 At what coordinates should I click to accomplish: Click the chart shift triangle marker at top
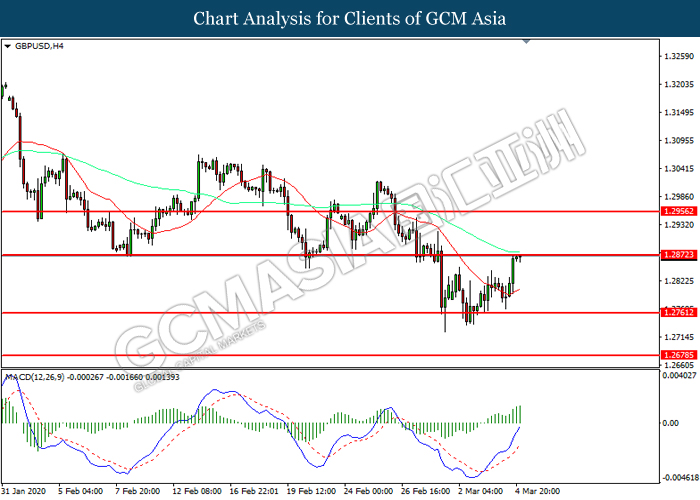tap(526, 41)
